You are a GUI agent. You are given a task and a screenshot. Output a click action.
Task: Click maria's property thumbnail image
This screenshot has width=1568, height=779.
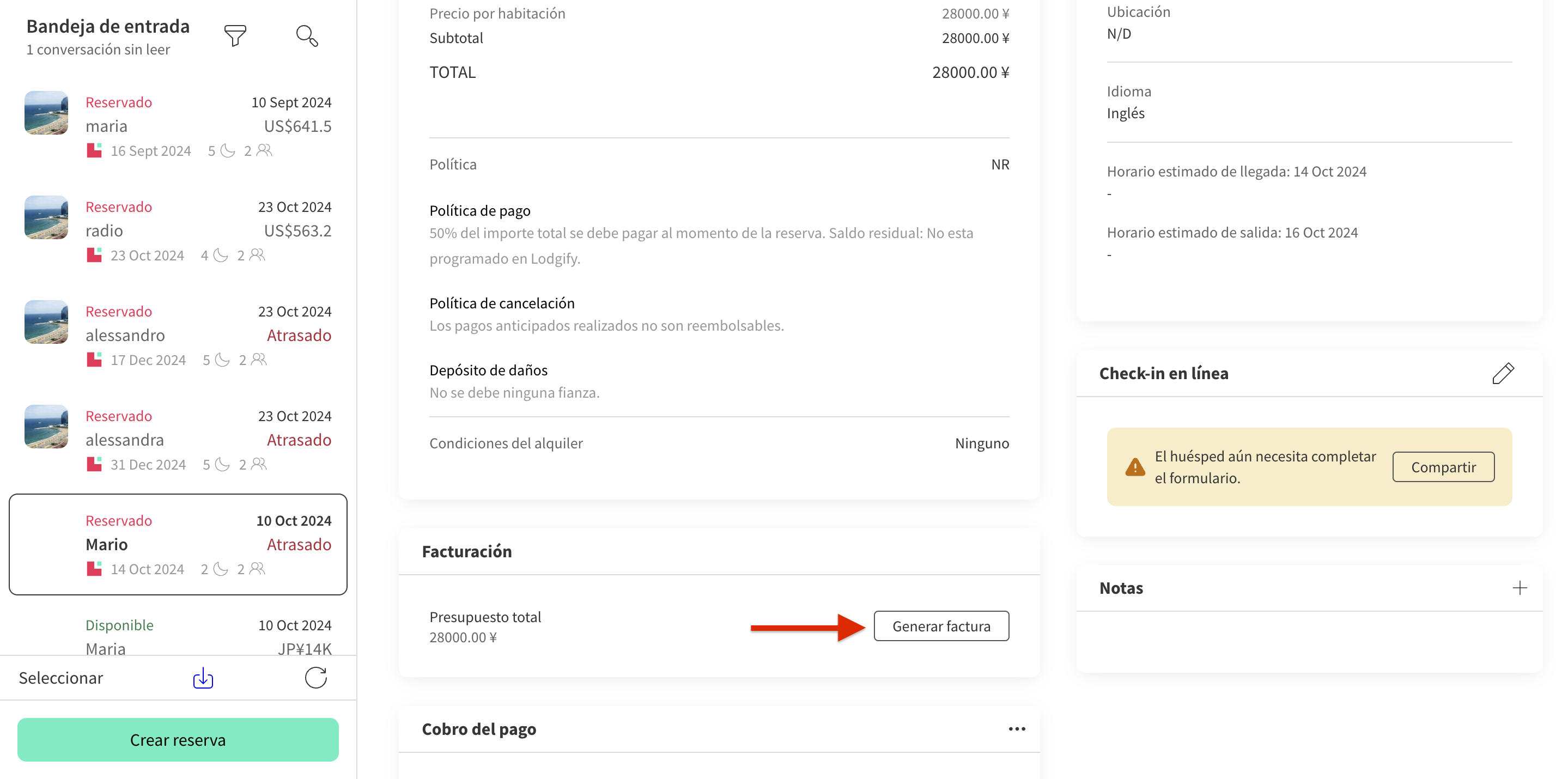tap(46, 113)
